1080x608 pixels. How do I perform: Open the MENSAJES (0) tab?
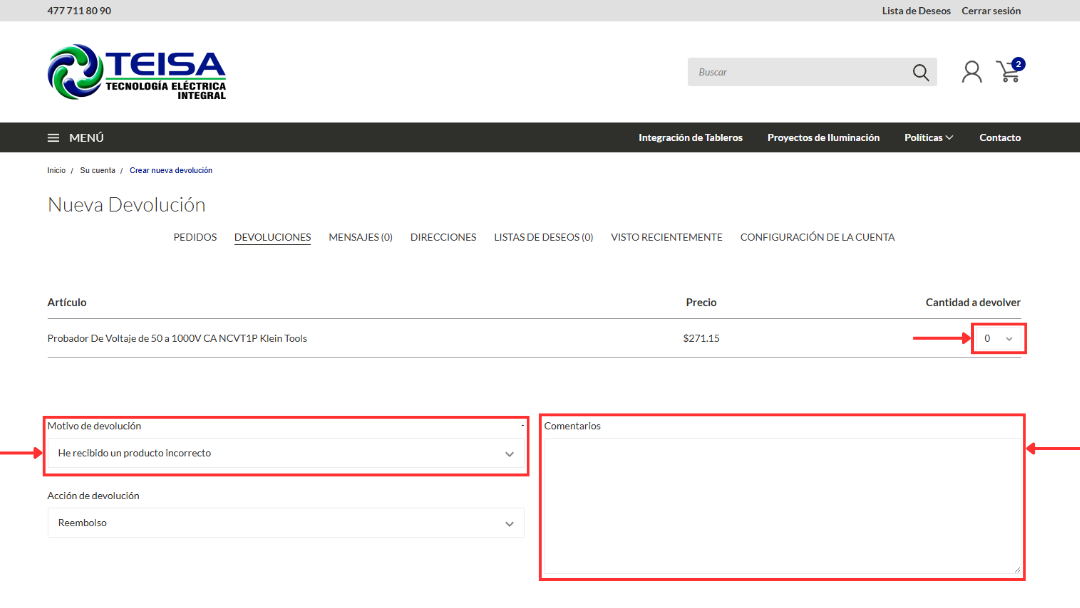click(360, 238)
